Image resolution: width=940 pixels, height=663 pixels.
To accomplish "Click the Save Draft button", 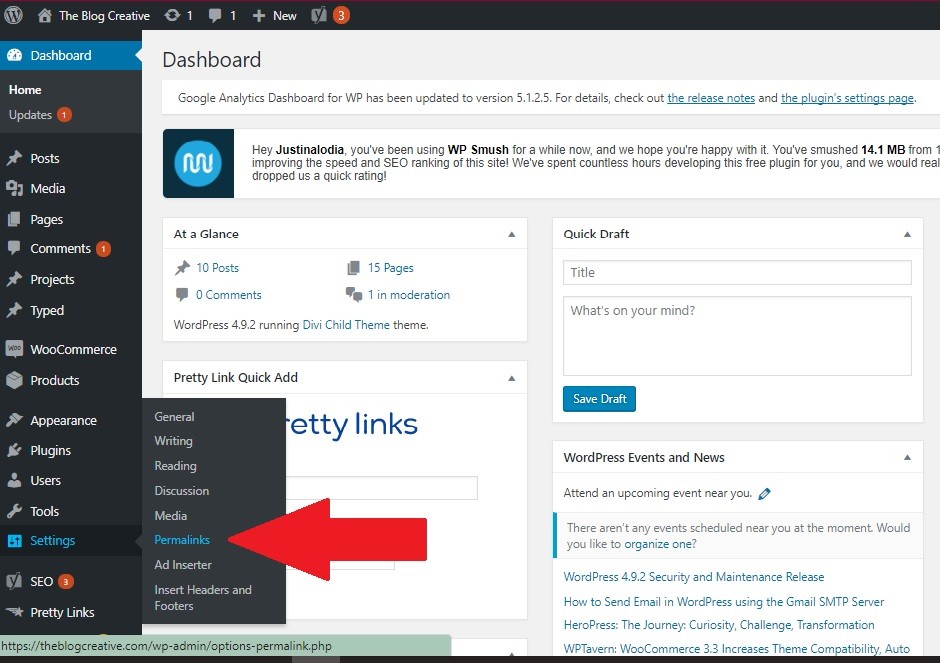I will click(599, 399).
